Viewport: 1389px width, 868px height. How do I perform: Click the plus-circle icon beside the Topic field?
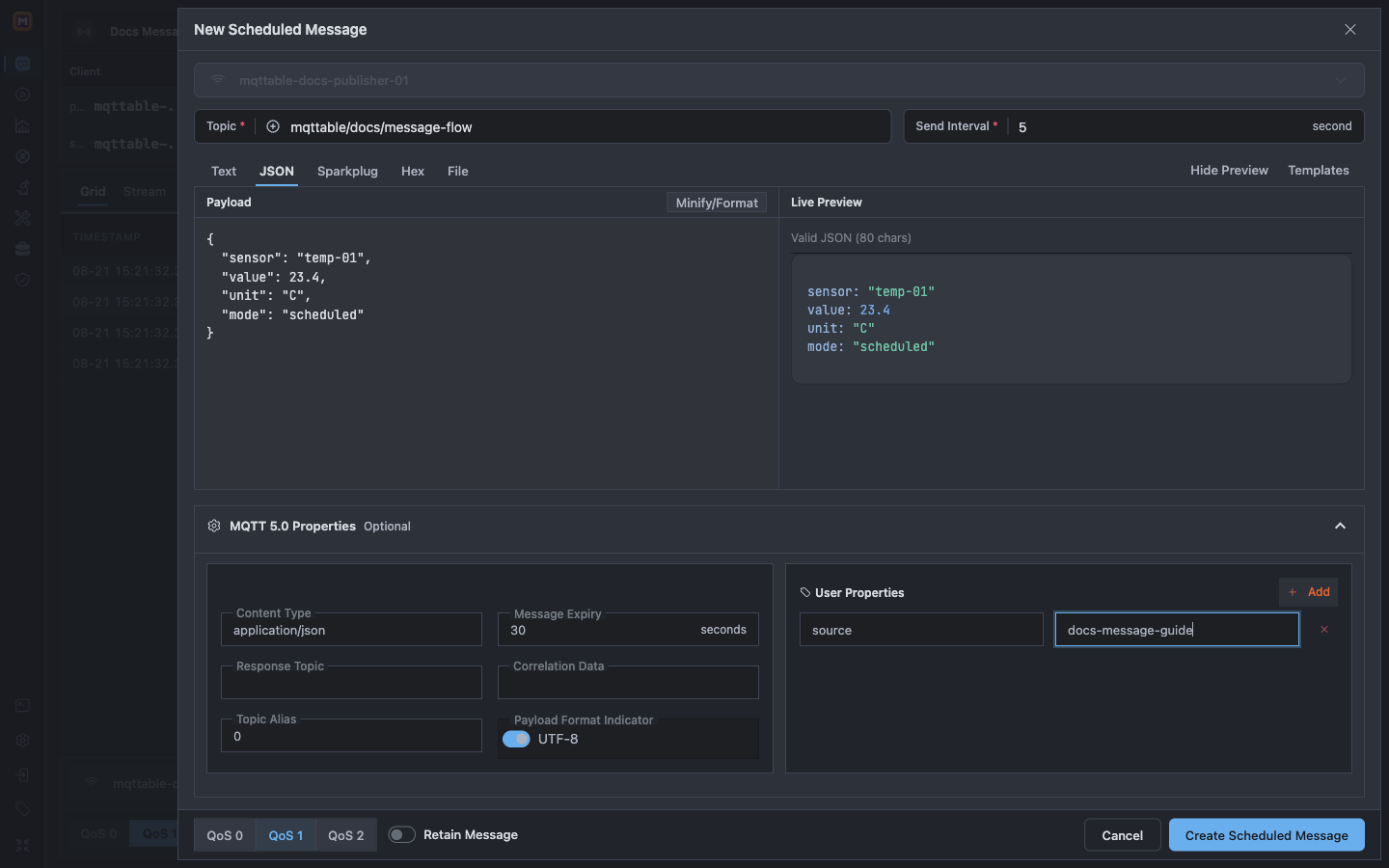point(273,126)
